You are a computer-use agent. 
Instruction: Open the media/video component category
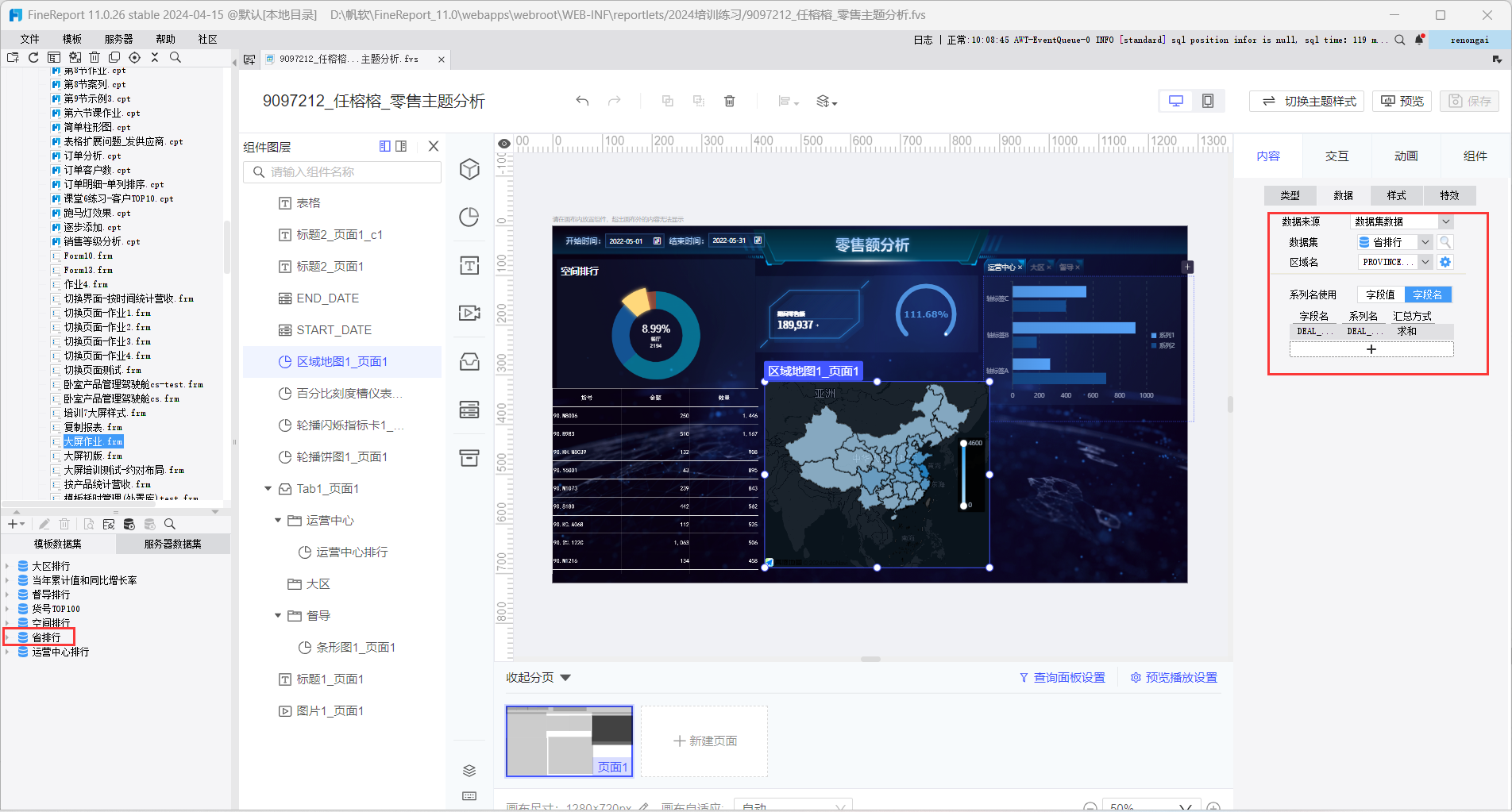tap(470, 313)
